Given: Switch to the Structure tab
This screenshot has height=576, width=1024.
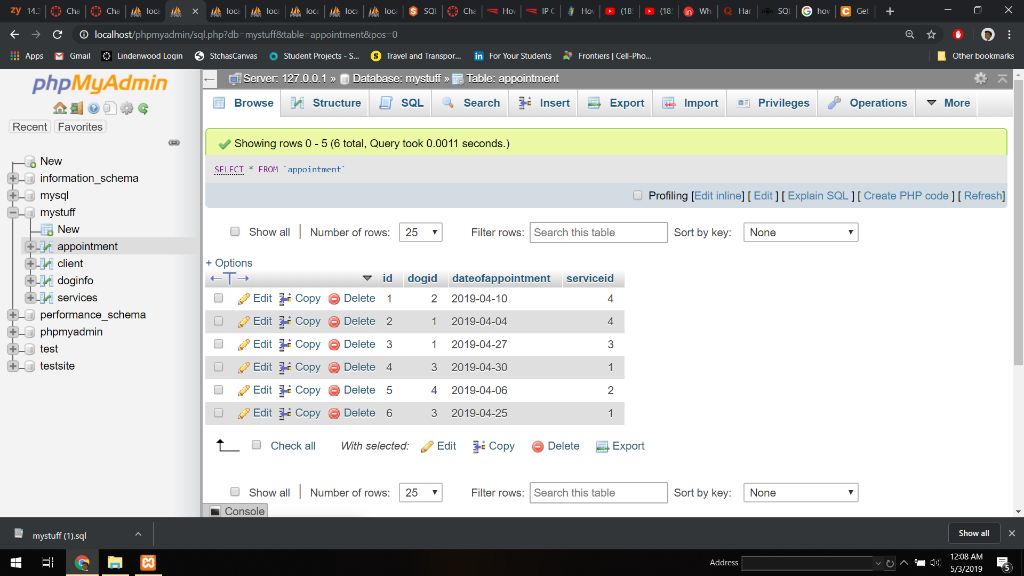Looking at the screenshot, I should click(326, 103).
